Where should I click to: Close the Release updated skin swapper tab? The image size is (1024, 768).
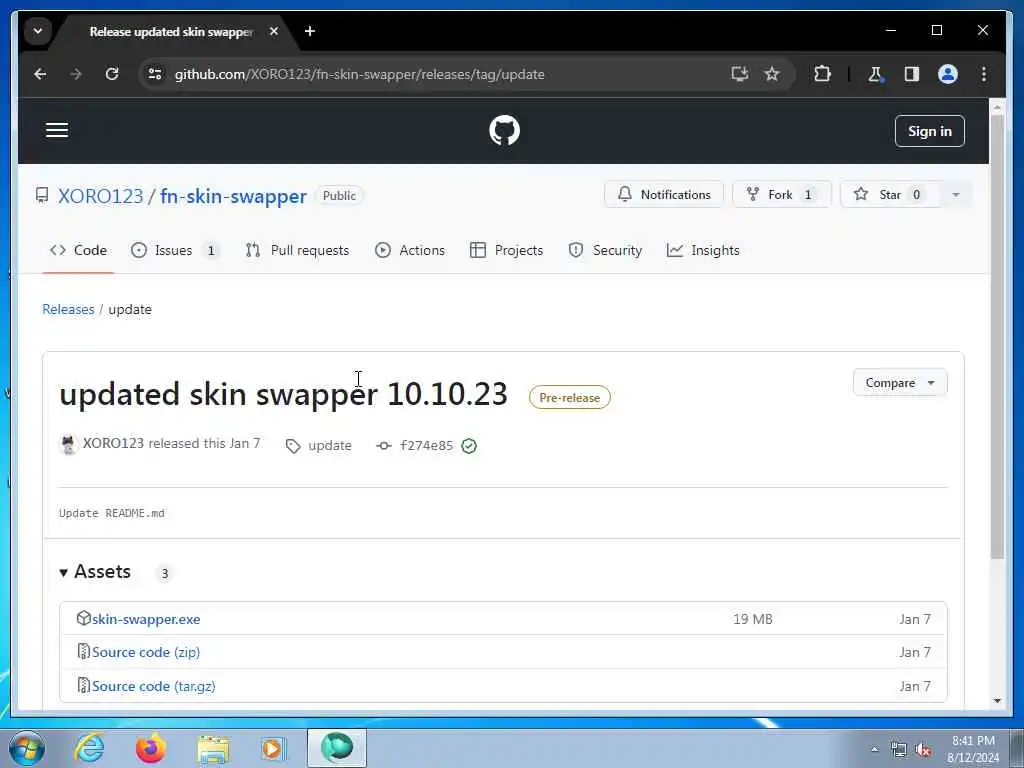pos(274,31)
